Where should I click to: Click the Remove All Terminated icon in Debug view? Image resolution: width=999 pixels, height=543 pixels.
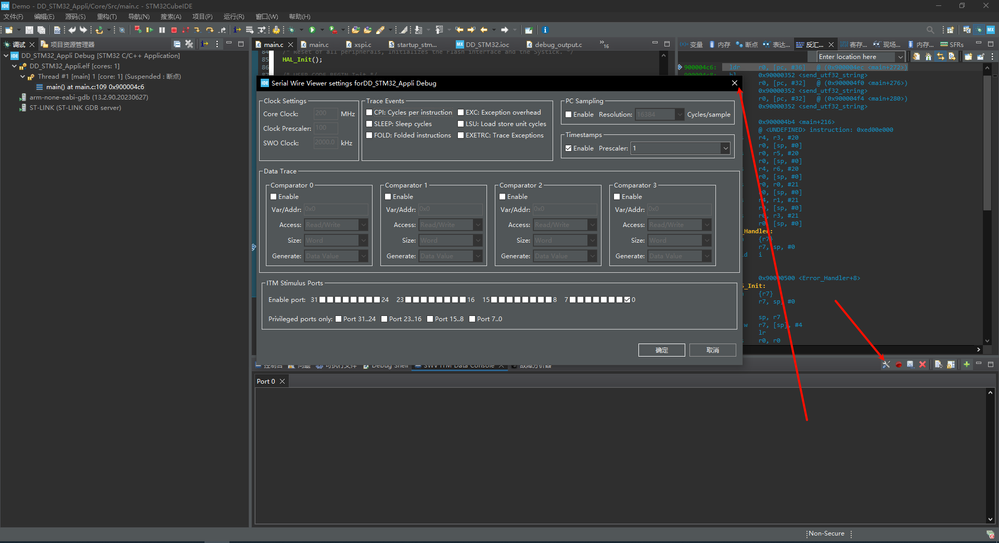189,44
